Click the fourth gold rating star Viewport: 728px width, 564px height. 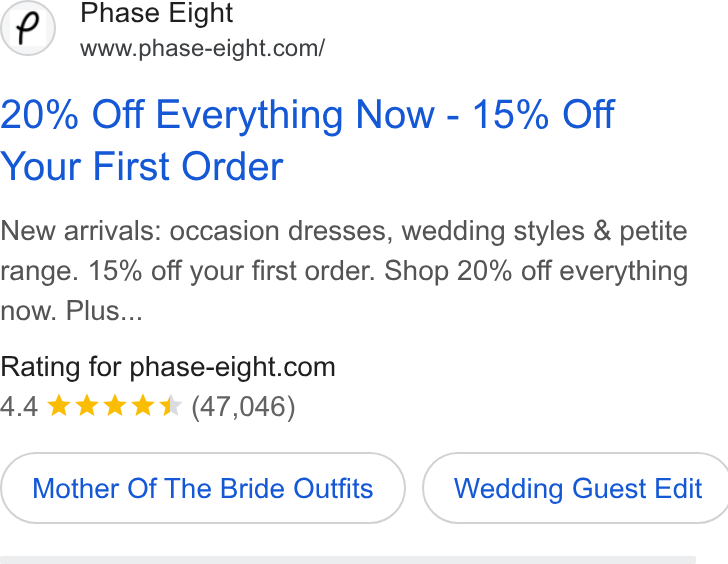coord(143,405)
